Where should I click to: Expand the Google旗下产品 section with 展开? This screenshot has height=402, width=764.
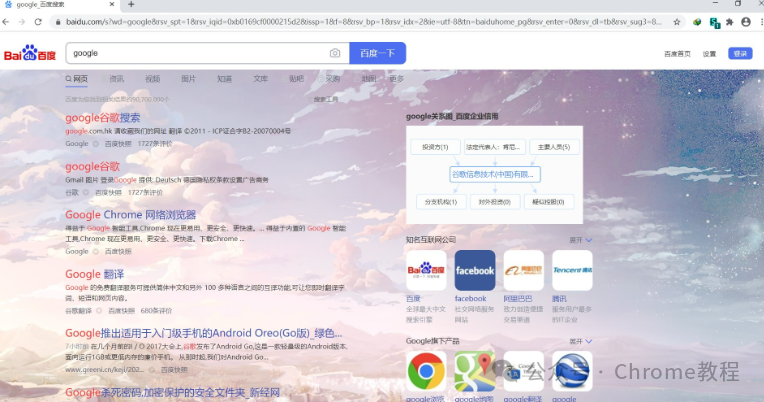point(581,342)
